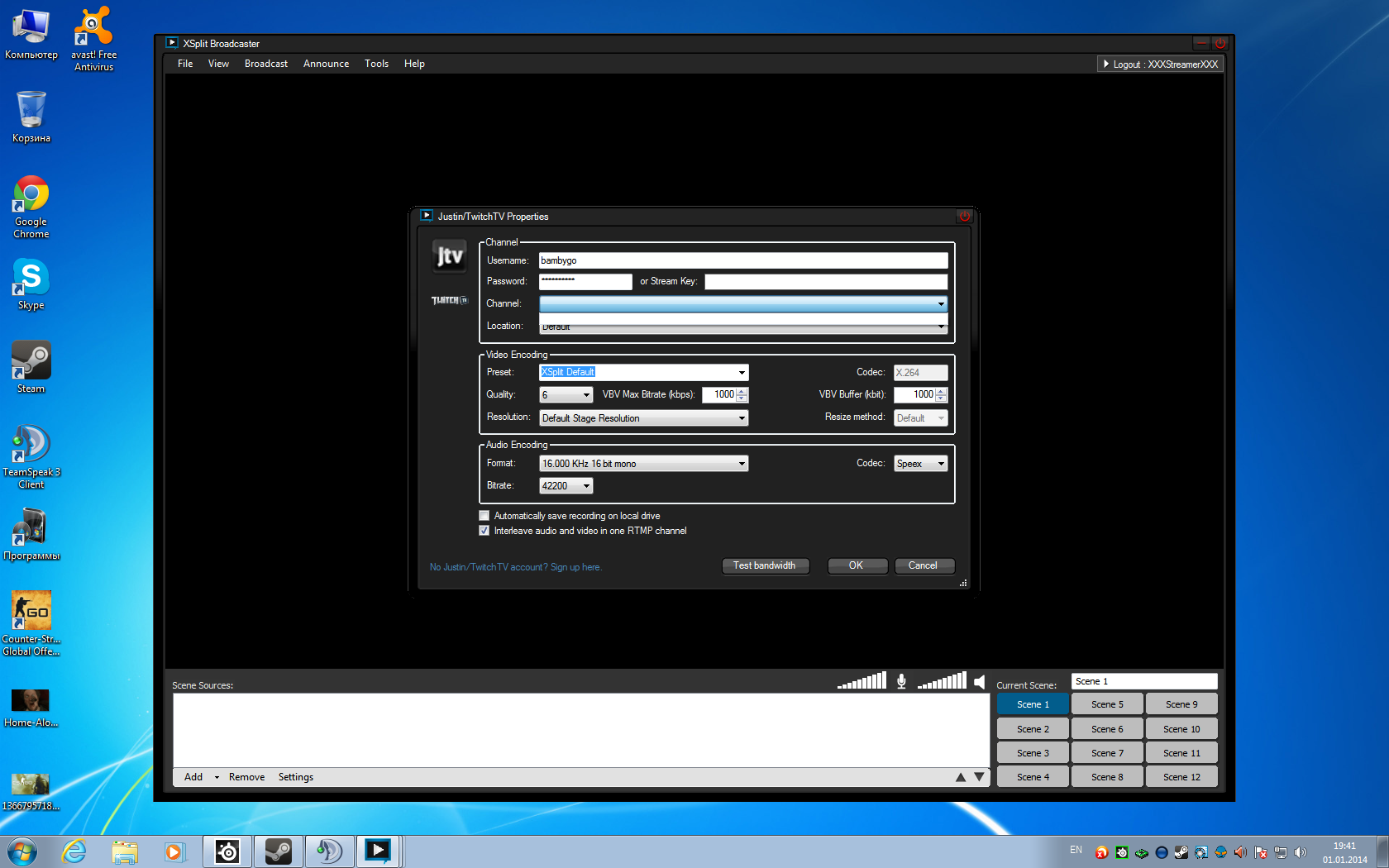The image size is (1389, 868).
Task: Open Windows Explorer from taskbar
Action: point(125,851)
